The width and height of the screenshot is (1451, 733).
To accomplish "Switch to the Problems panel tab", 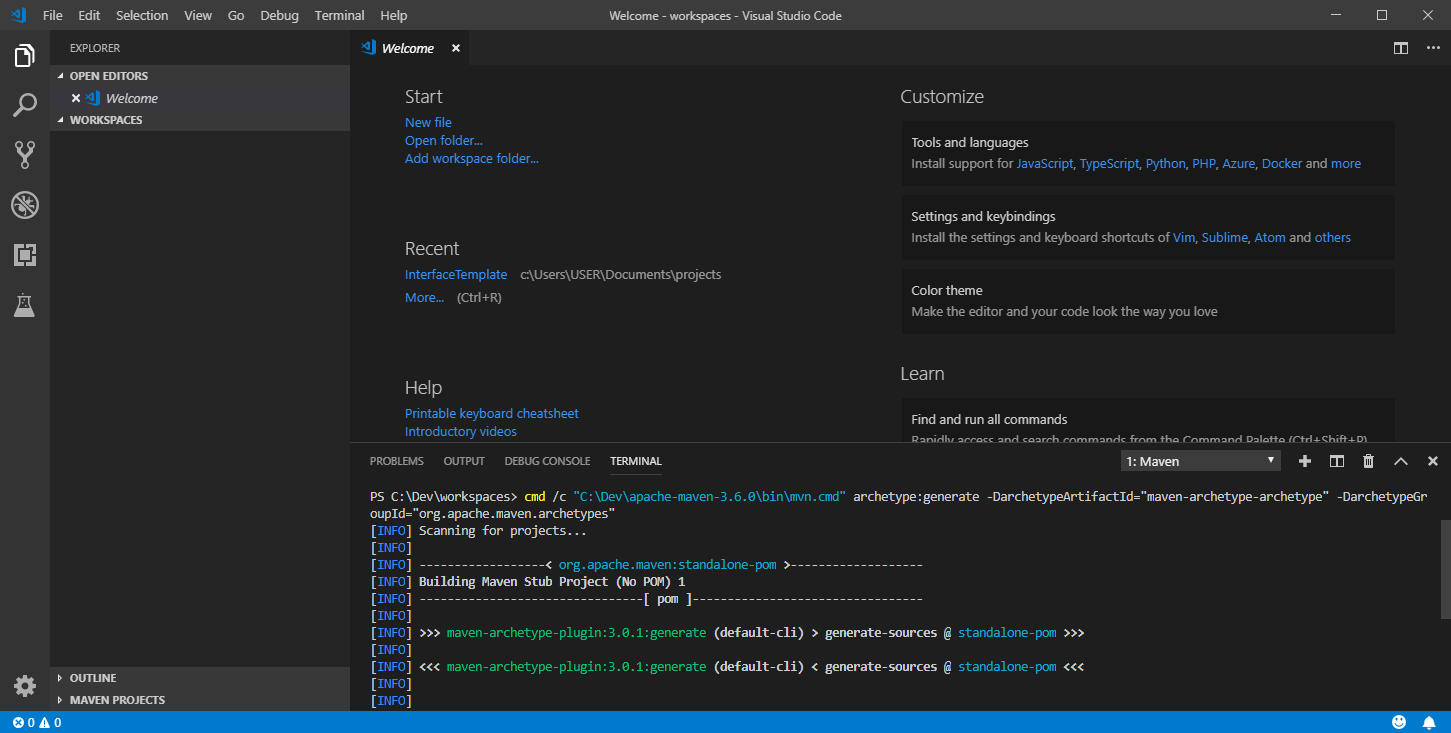I will click(397, 461).
